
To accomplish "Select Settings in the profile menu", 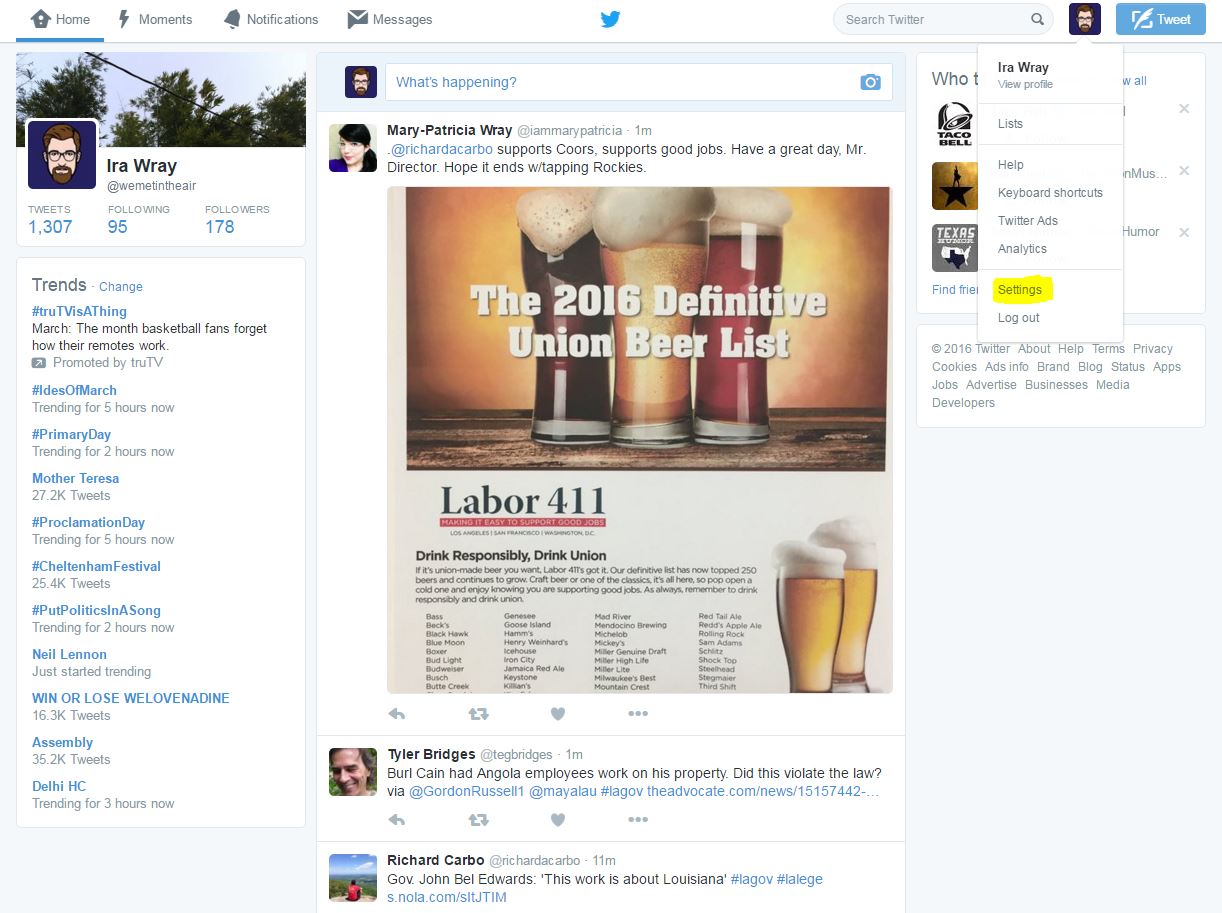I will (x=1020, y=290).
